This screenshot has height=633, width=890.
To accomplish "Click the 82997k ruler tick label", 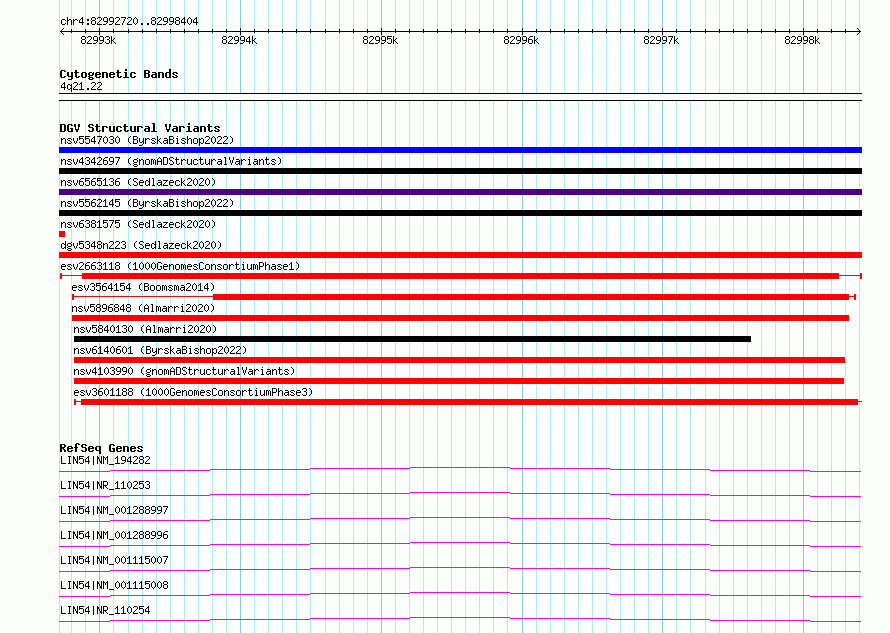I will (x=661, y=40).
